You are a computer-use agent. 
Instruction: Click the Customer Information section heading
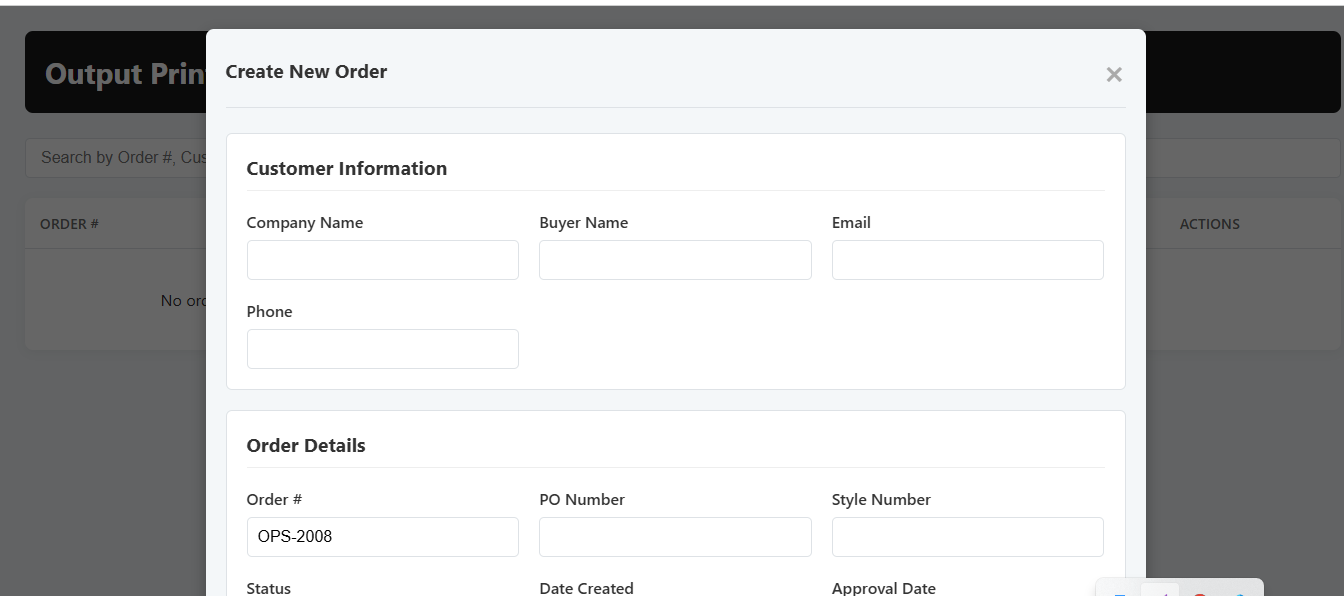coord(347,169)
